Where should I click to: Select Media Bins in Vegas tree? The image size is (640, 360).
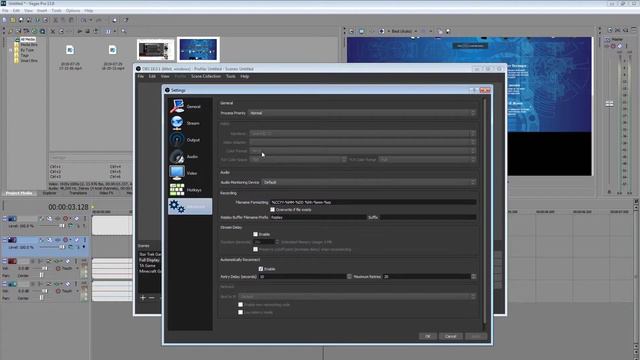pyautogui.click(x=29, y=44)
